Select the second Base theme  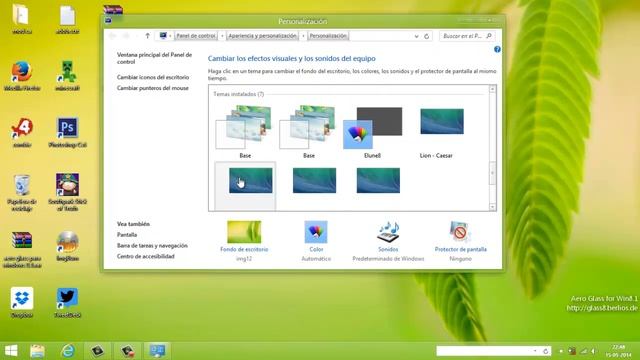click(x=309, y=131)
